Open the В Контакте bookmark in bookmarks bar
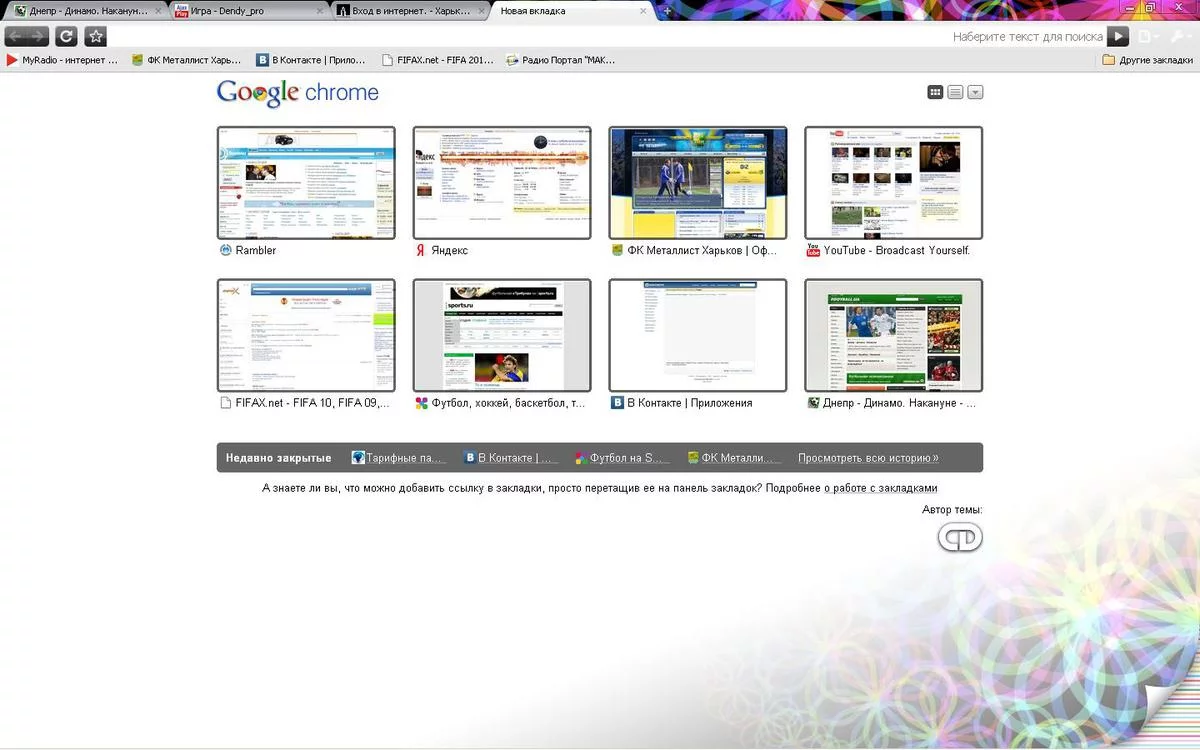Screen dimensions: 1200x750 pyautogui.click(x=311, y=60)
